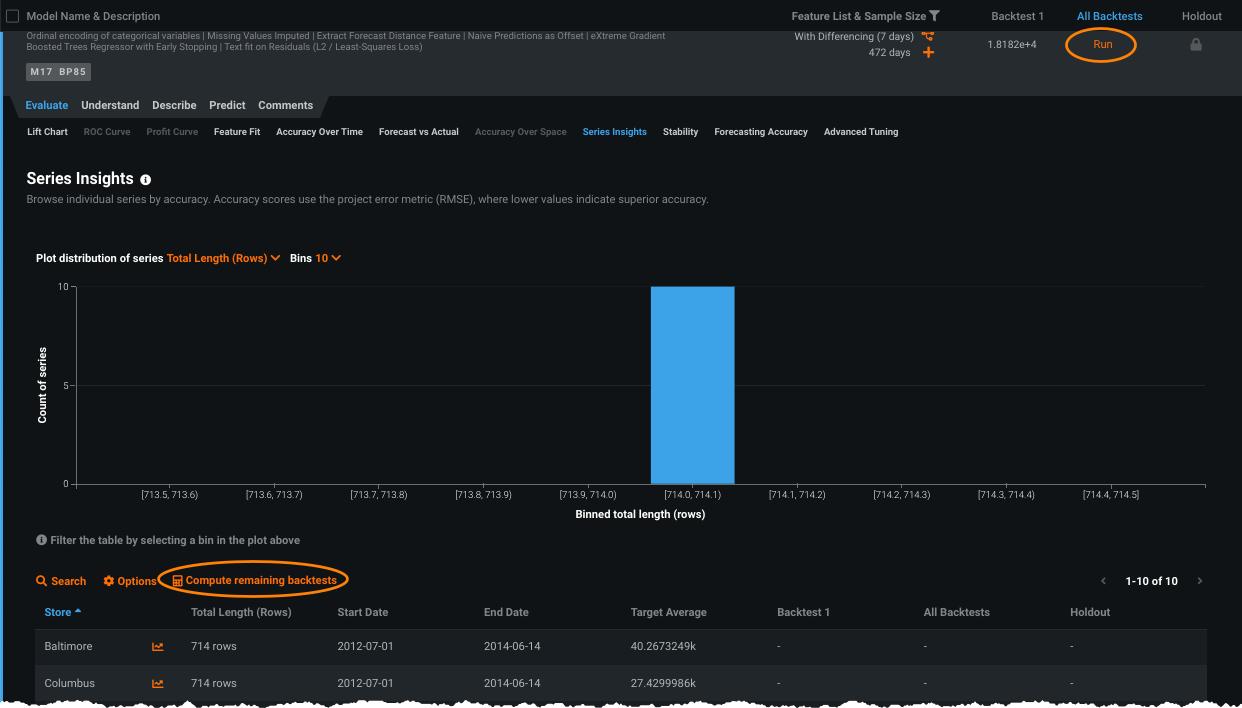The width and height of the screenshot is (1242, 708).
Task: Expand the Bins 10 dropdown
Action: tap(328, 258)
